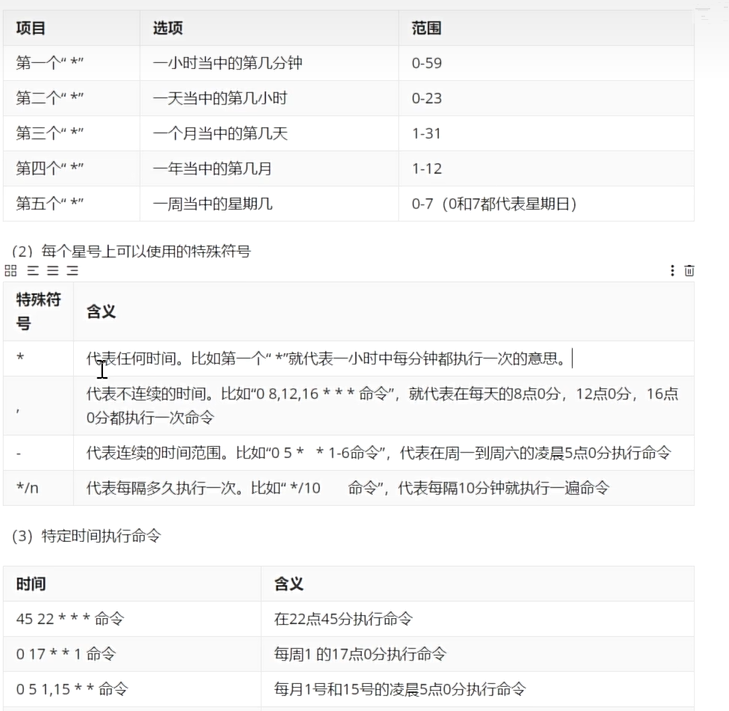Image resolution: width=729 pixels, height=711 pixels.
Task: Click the cell "一个月当中的第几天"
Action: (x=269, y=133)
